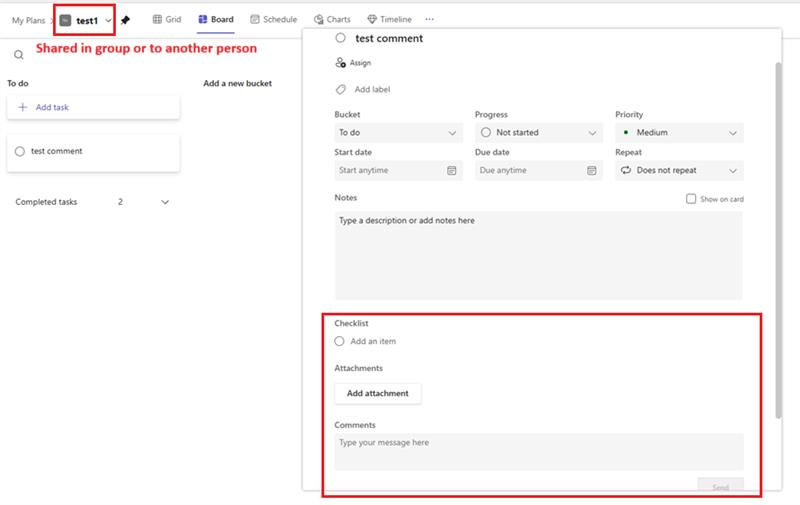800x505 pixels.
Task: Click the repeat arrows icon
Action: pyautogui.click(x=626, y=170)
